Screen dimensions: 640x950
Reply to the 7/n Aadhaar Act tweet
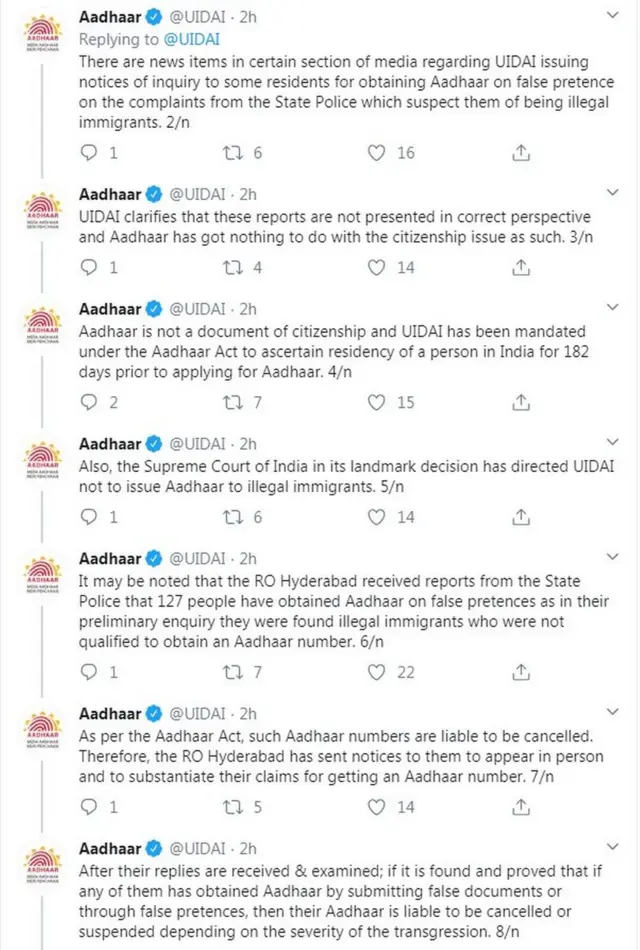(89, 806)
